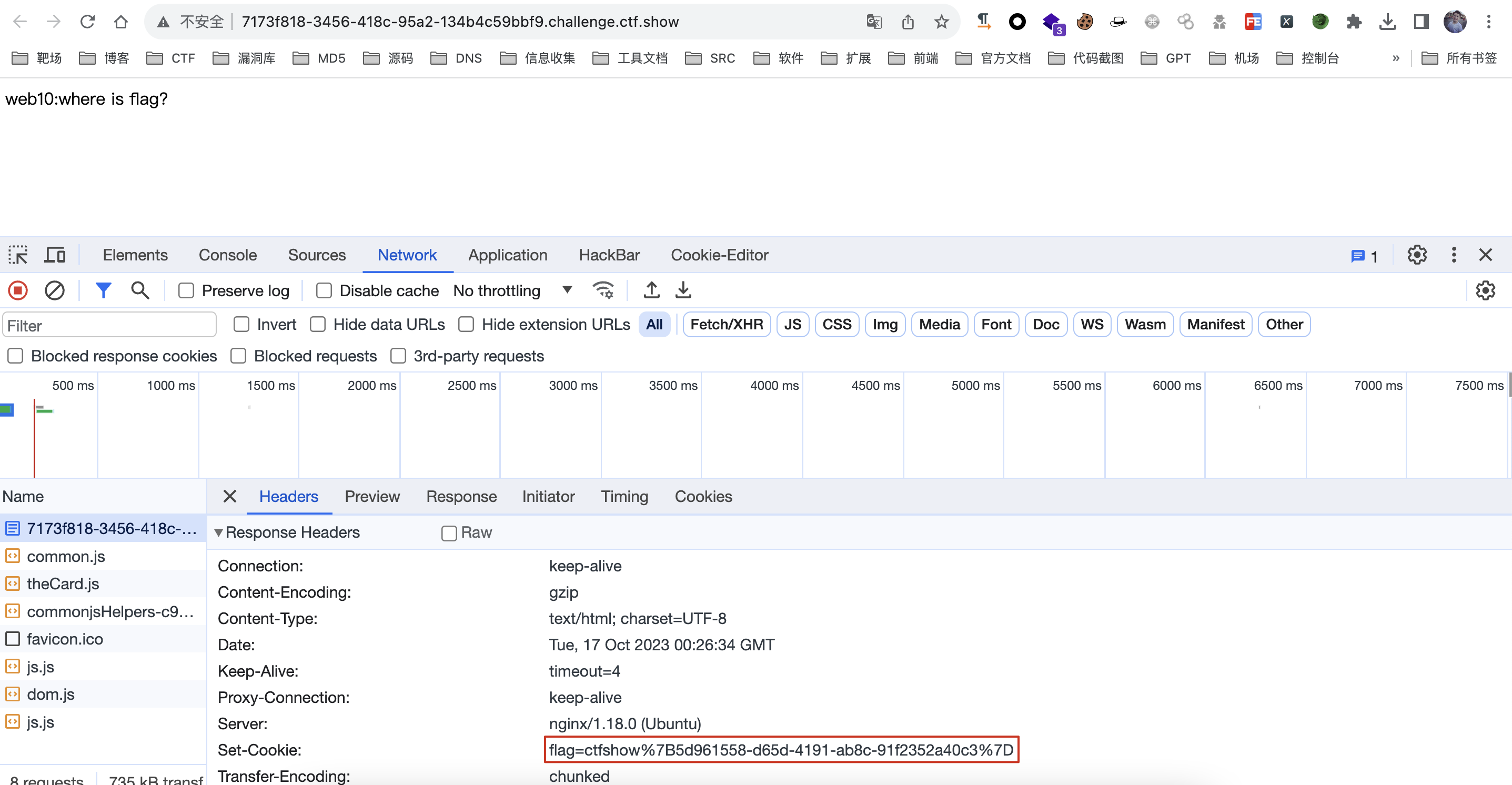
Task: Open the request Cookies tab
Action: pos(703,496)
